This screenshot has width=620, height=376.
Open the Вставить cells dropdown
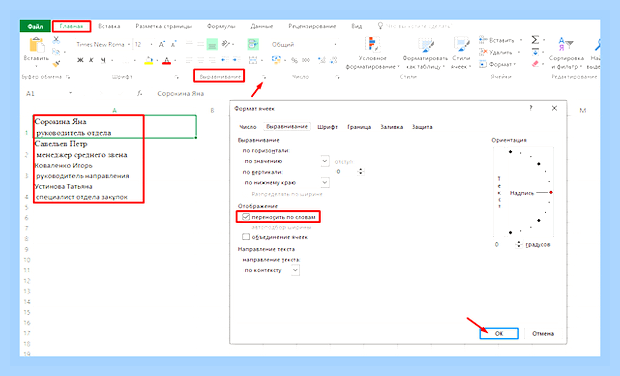pos(521,40)
